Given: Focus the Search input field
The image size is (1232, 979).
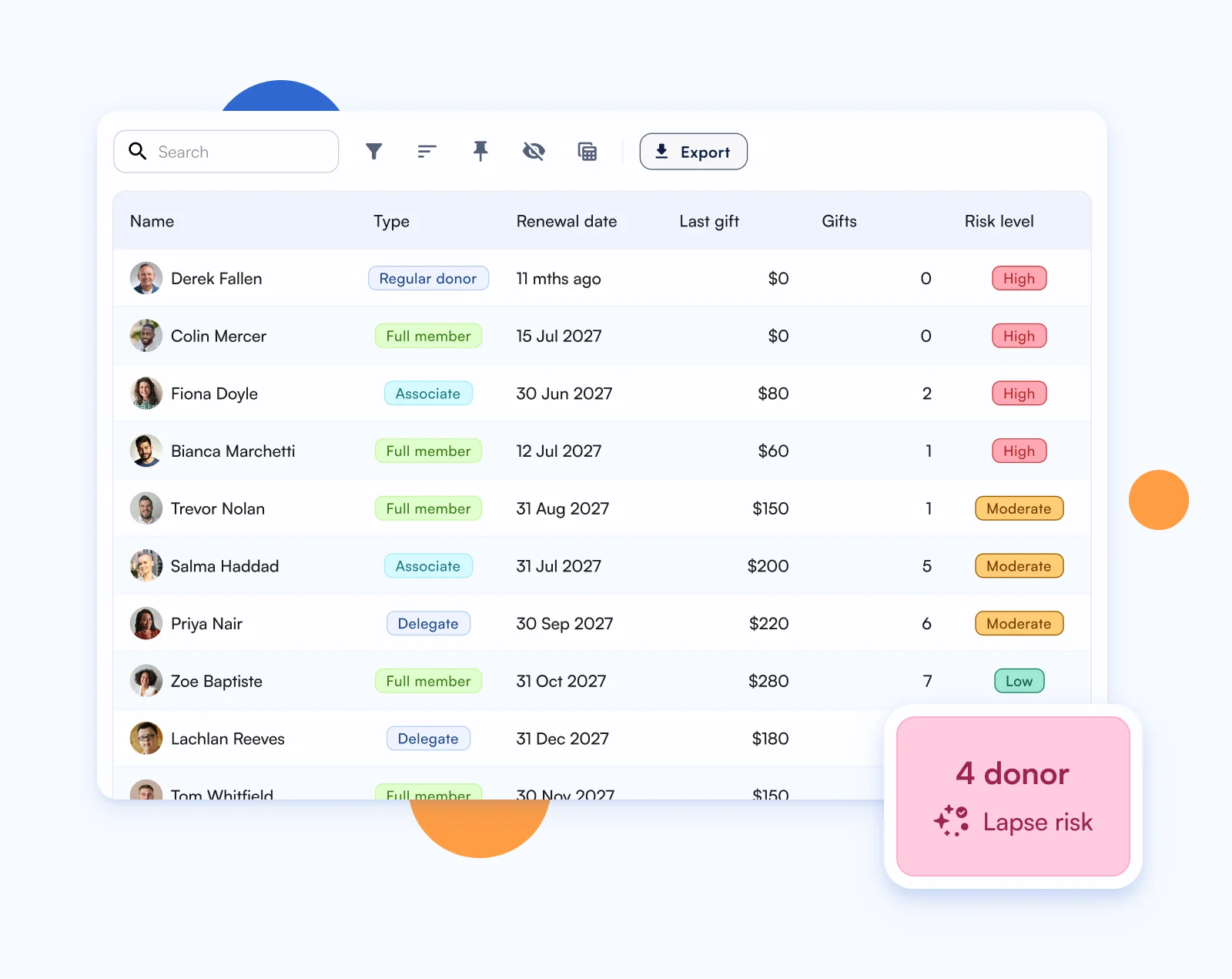Looking at the screenshot, I should (x=226, y=152).
